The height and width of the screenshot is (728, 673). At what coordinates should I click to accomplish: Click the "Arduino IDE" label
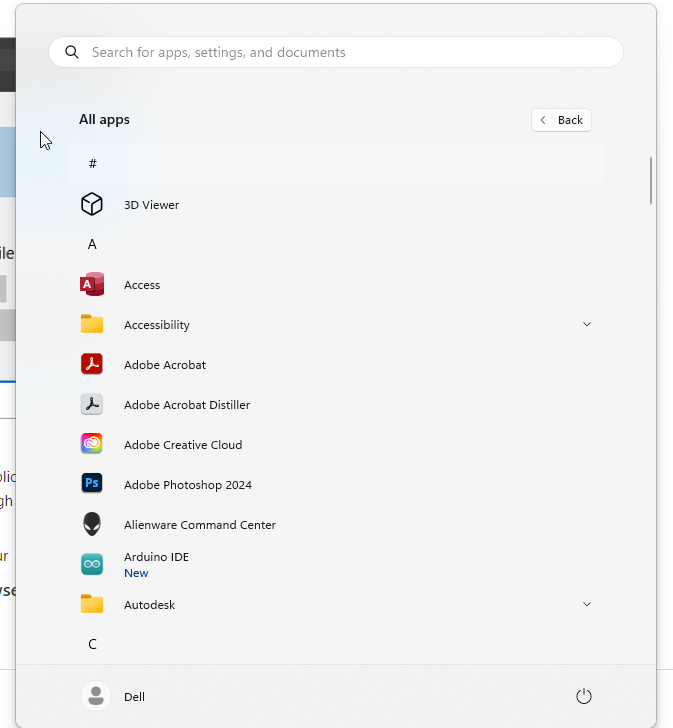pyautogui.click(x=156, y=557)
